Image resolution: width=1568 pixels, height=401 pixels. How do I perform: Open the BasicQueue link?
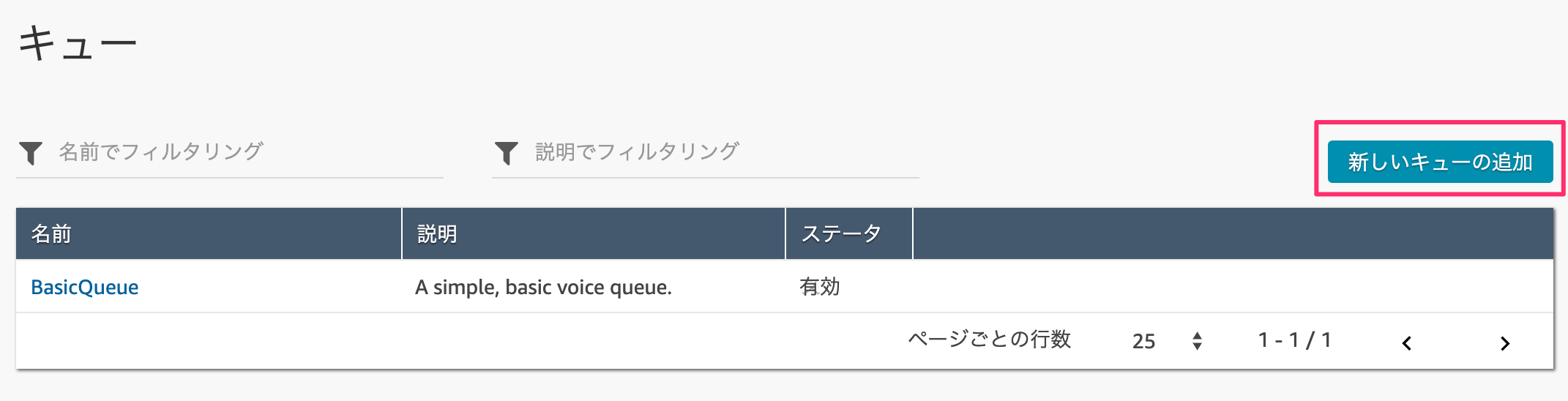(85, 287)
